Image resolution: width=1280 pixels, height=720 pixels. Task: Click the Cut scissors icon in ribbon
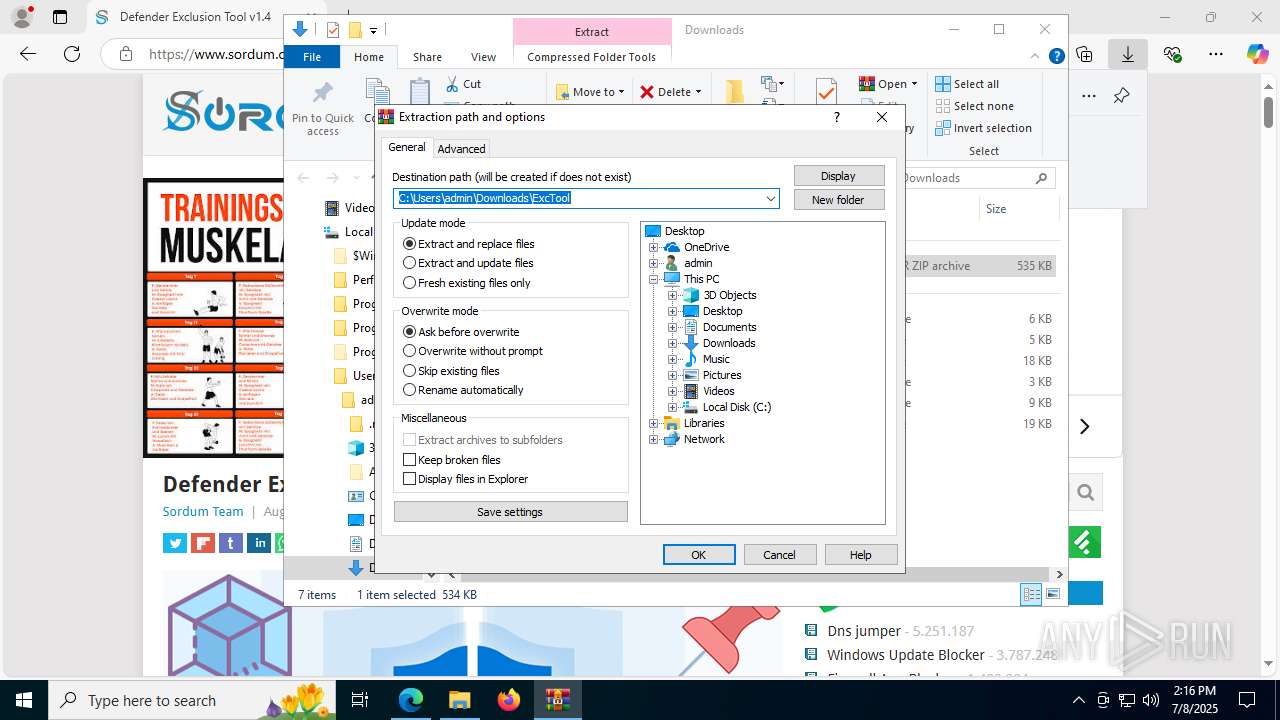pyautogui.click(x=452, y=84)
